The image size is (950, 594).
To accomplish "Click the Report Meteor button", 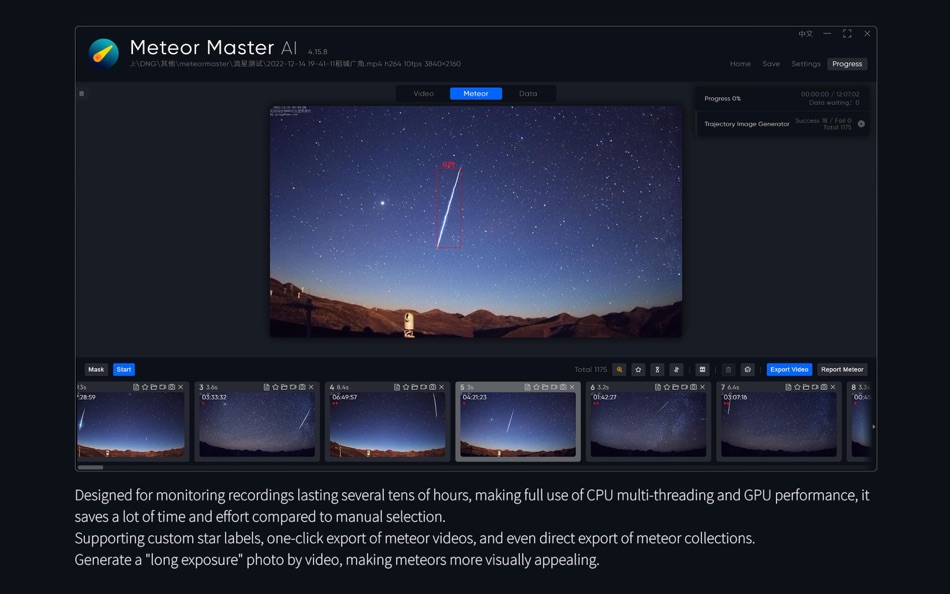I will coord(843,369).
